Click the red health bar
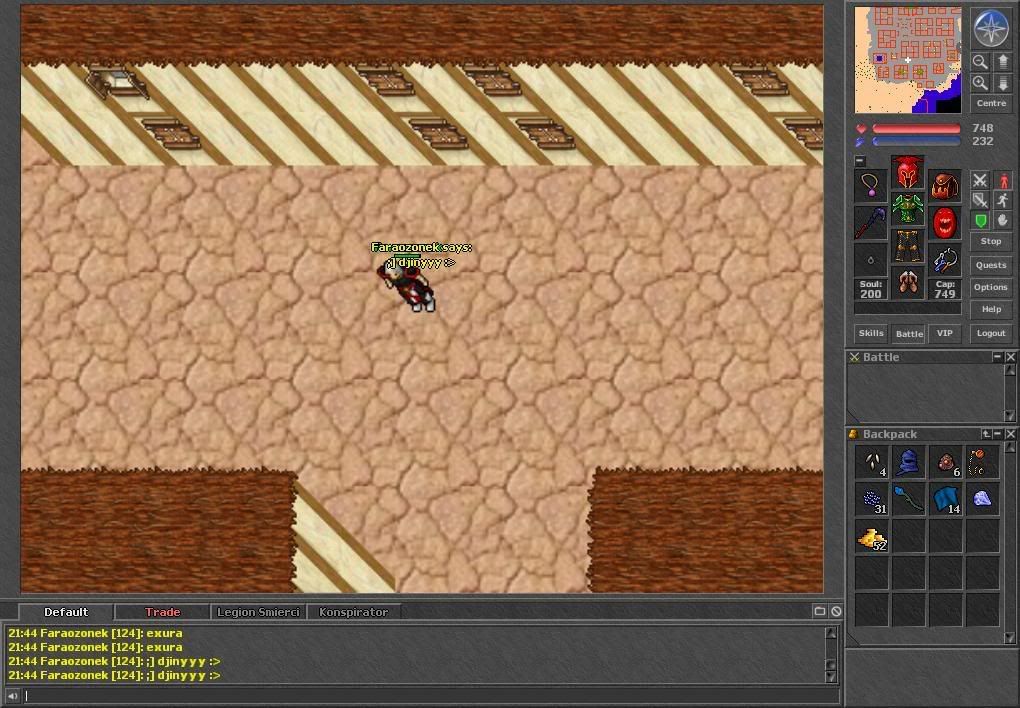 [x=916, y=129]
